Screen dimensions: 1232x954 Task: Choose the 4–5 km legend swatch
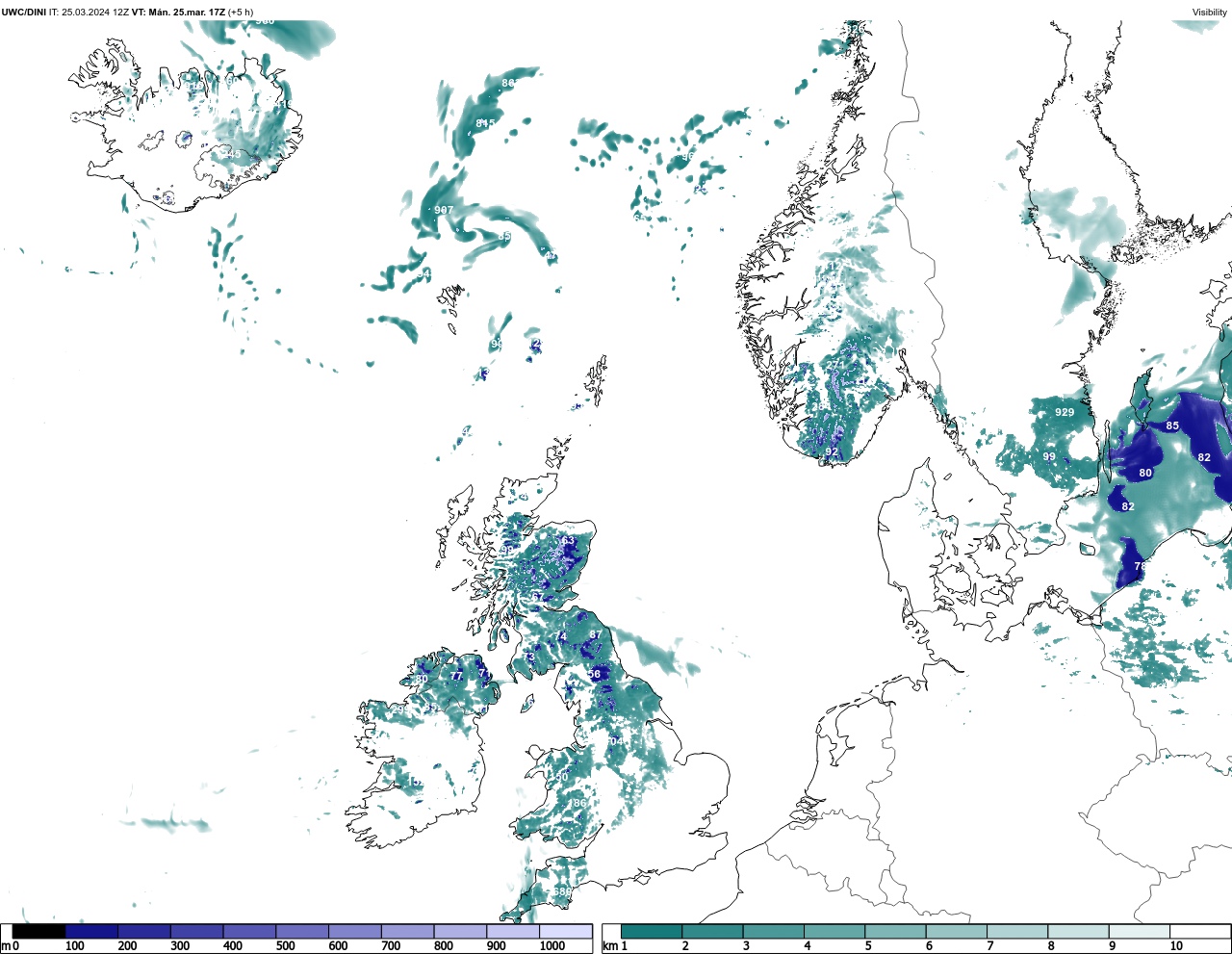(834, 931)
